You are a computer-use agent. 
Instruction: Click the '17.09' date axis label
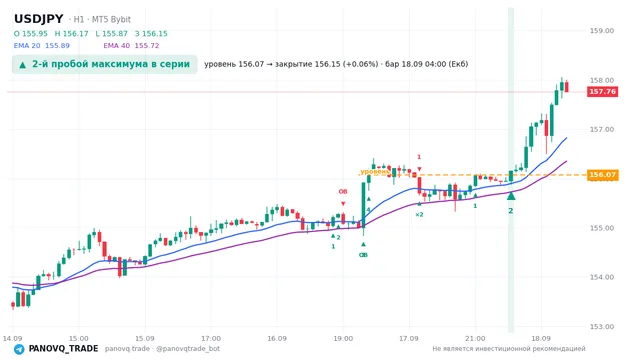409,338
